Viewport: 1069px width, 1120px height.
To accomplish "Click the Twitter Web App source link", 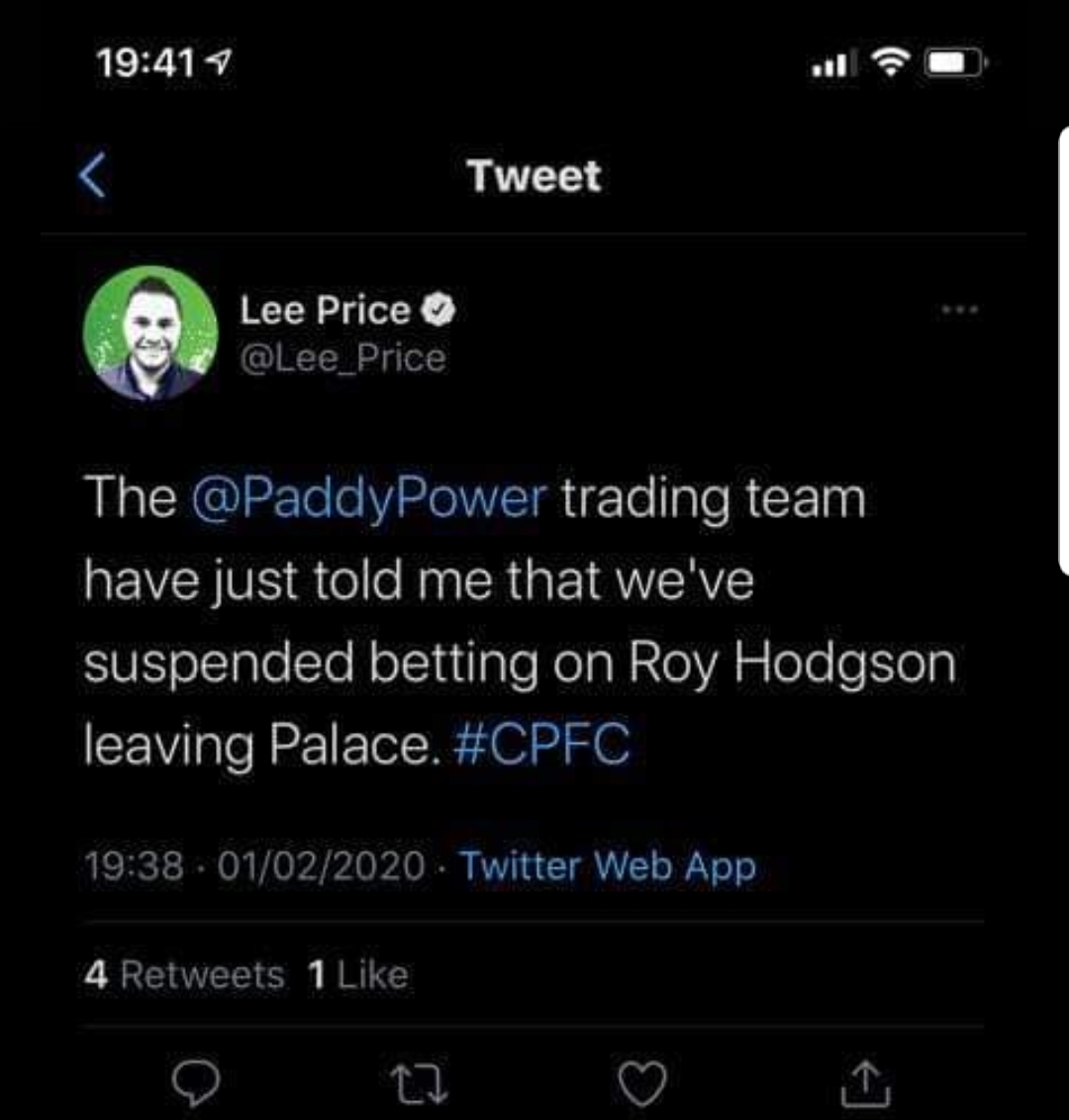I will (x=608, y=866).
